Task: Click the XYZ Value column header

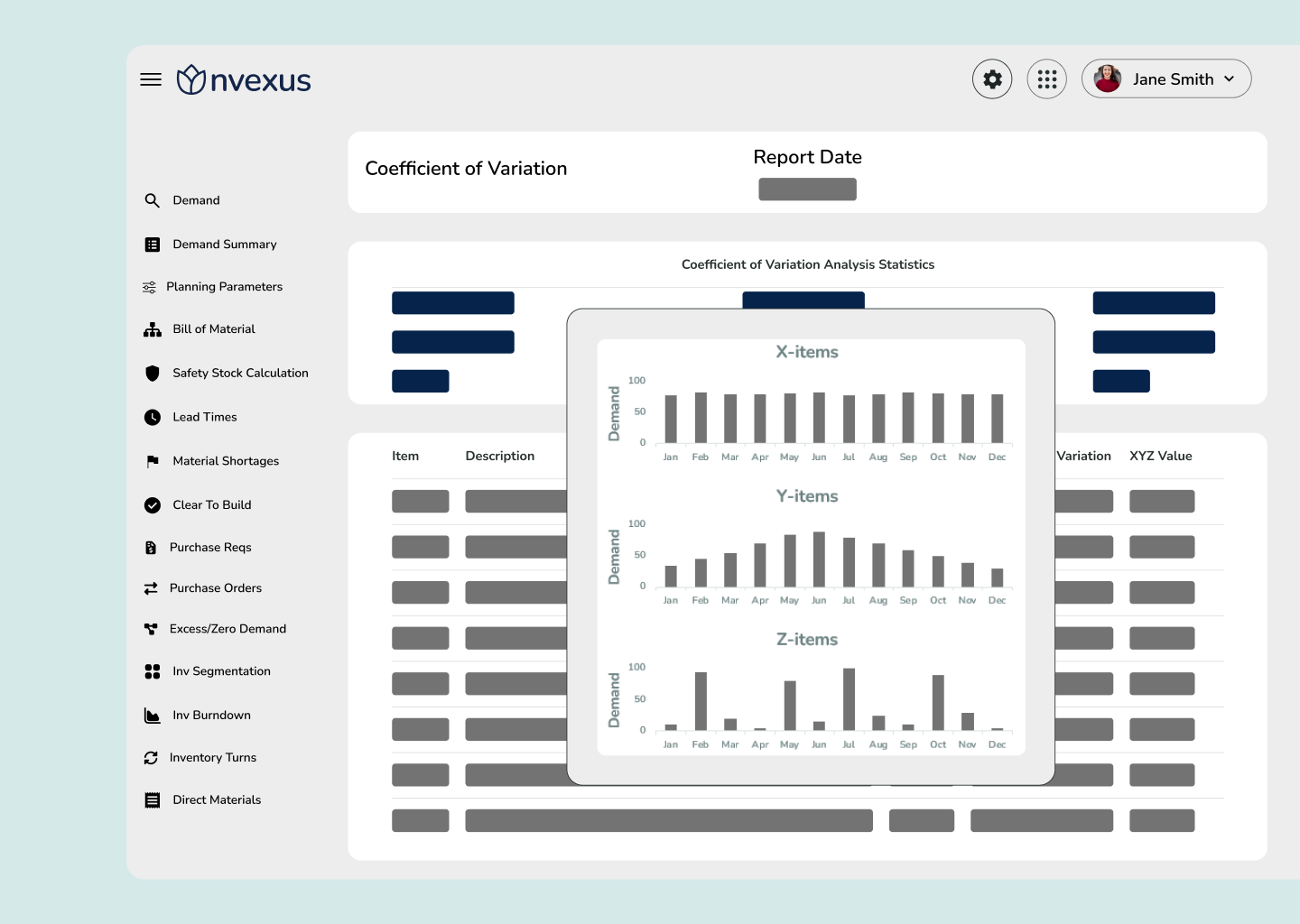Action: (x=1161, y=457)
